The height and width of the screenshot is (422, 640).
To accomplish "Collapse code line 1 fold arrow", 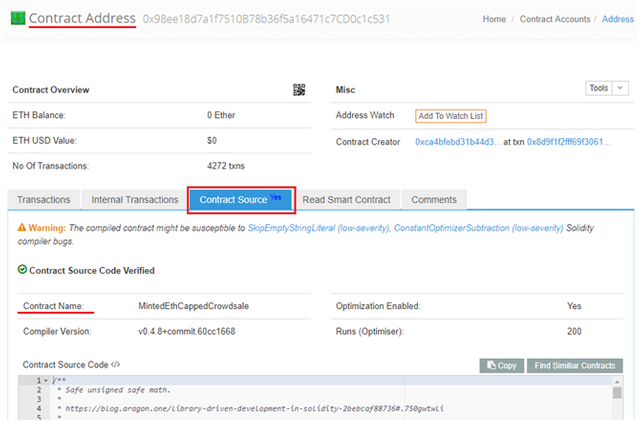I will click(46, 380).
